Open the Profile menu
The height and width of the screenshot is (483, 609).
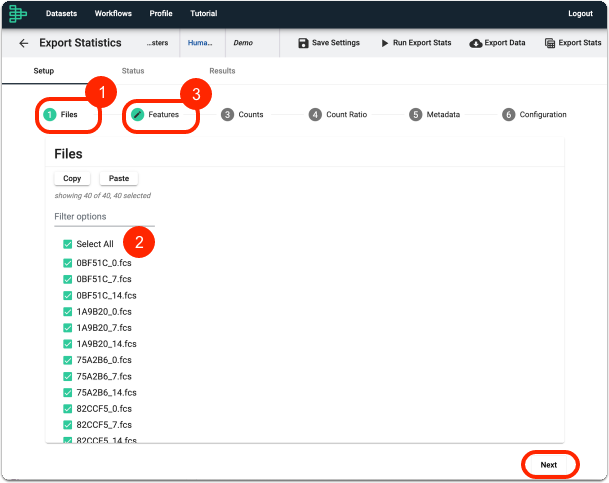click(161, 14)
